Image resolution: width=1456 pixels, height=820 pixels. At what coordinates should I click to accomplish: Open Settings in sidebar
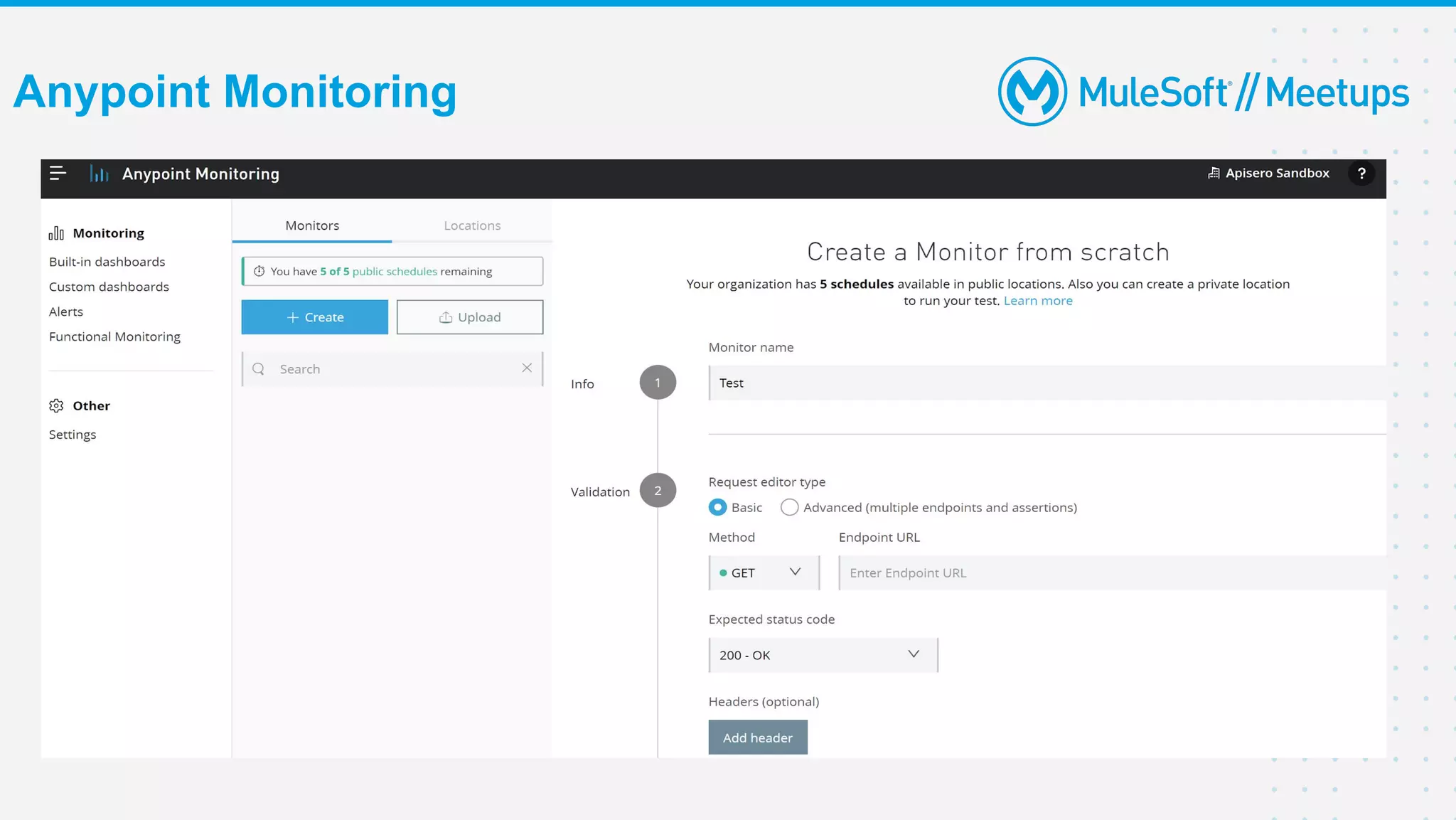click(73, 435)
